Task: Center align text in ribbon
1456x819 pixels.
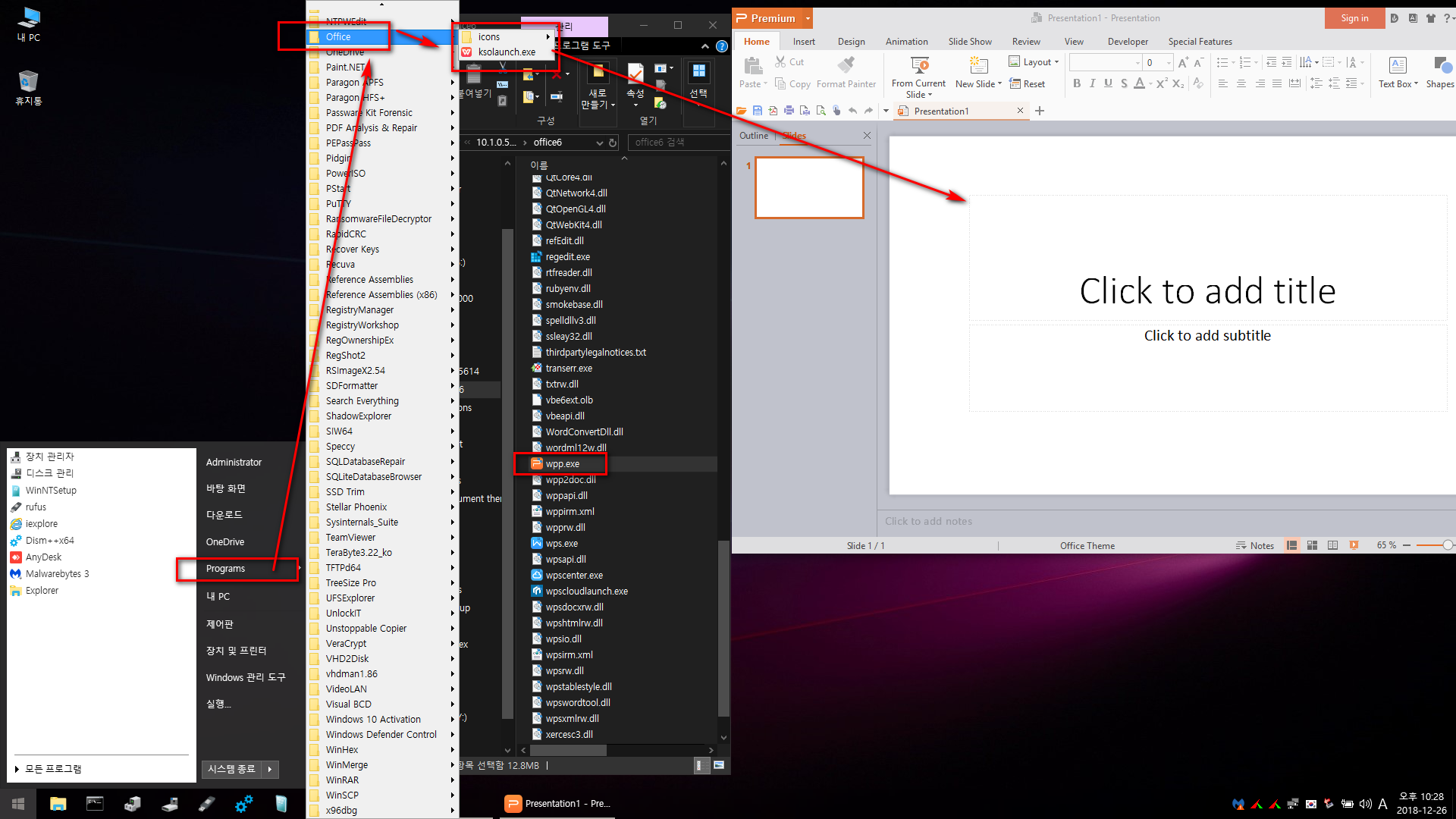Action: click(x=1241, y=84)
